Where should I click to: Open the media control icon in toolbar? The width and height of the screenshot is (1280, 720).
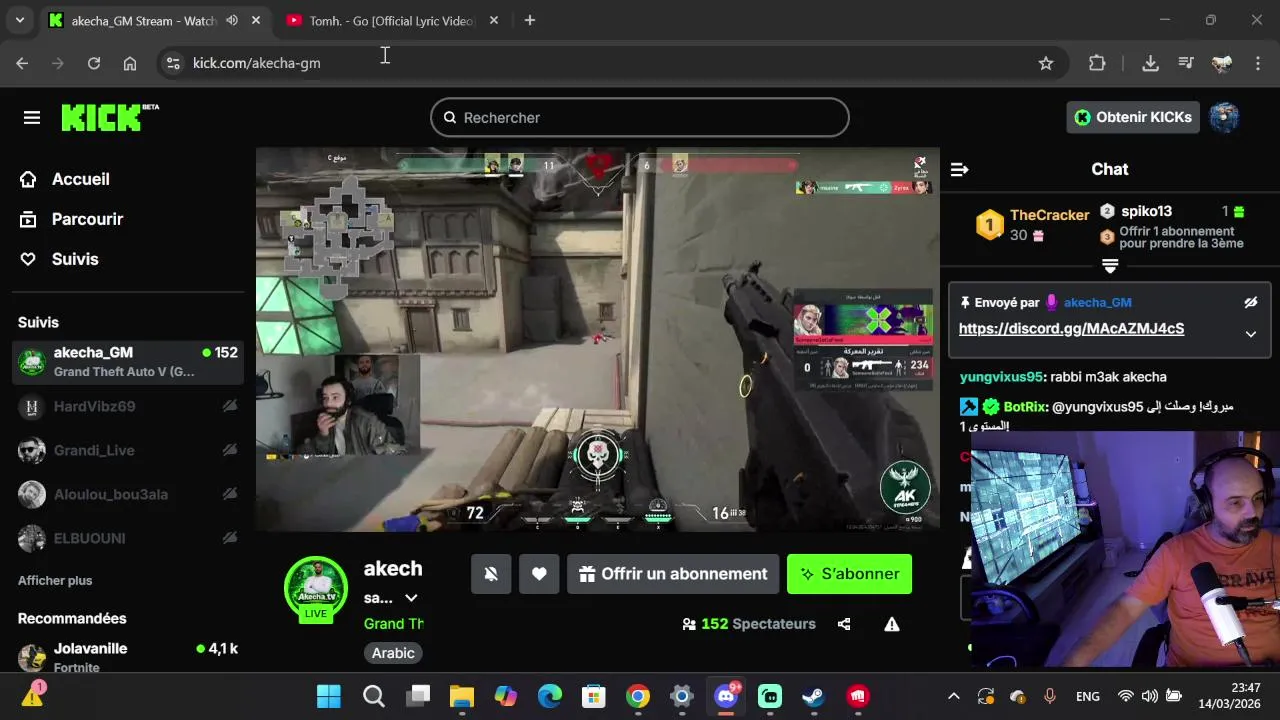(1186, 63)
